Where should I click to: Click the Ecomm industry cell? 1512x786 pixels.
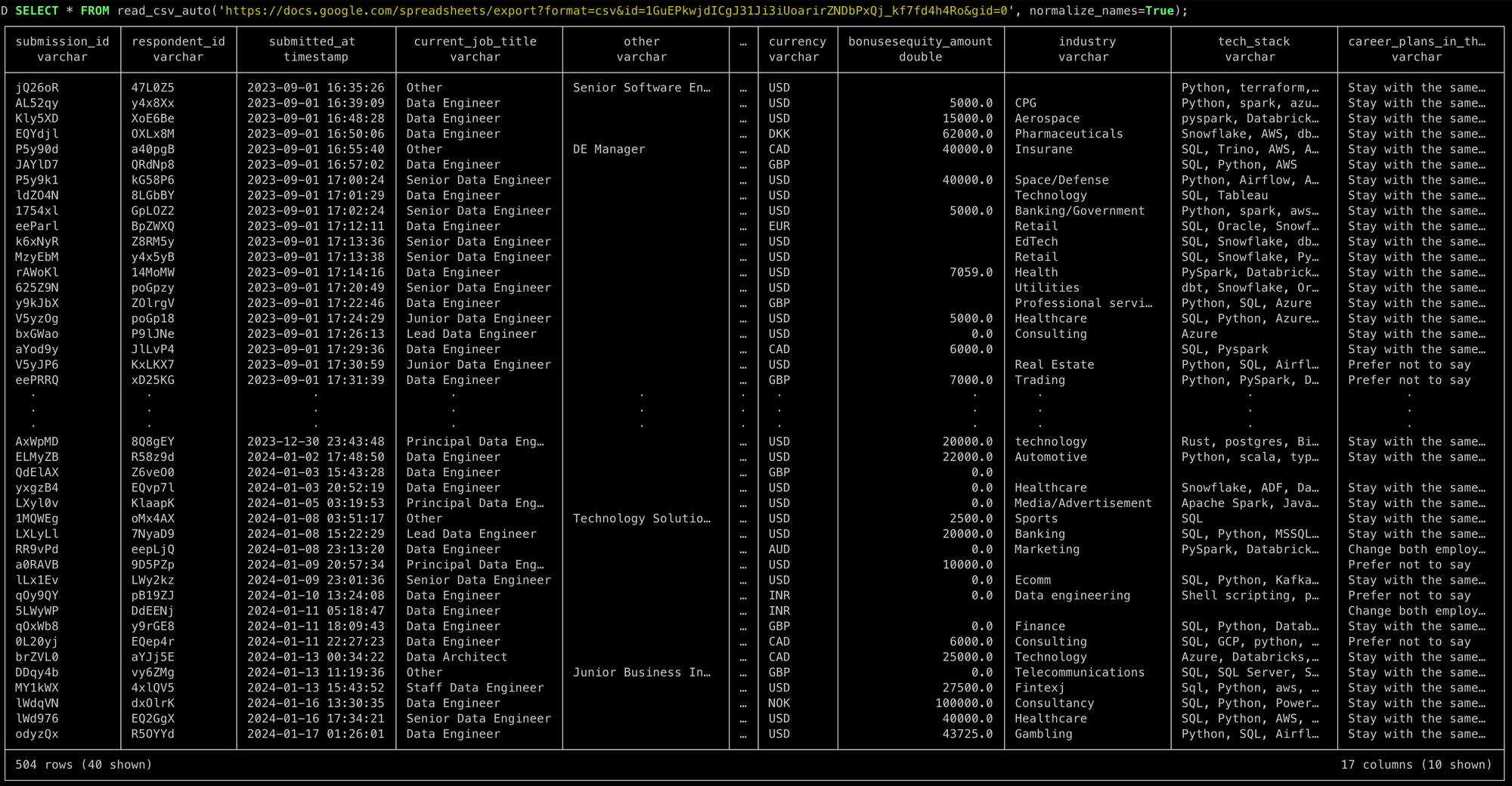pyautogui.click(x=1033, y=580)
